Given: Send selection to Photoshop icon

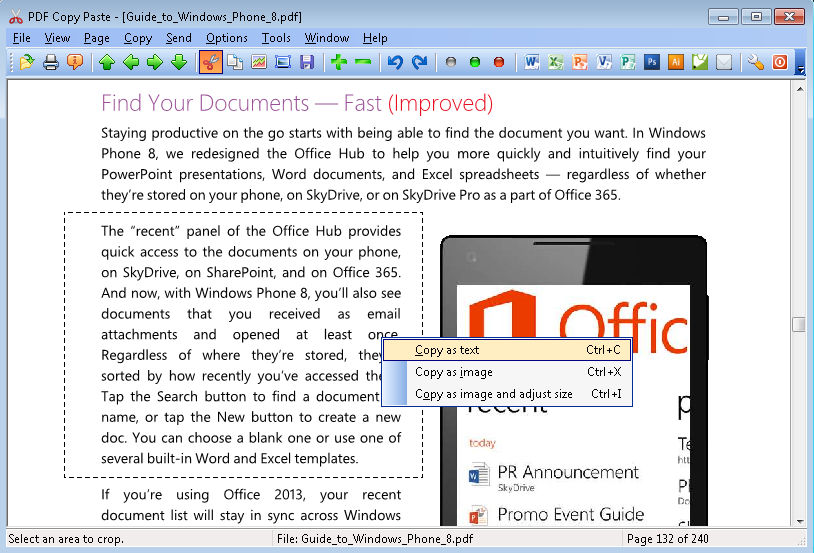Looking at the screenshot, I should tap(652, 62).
